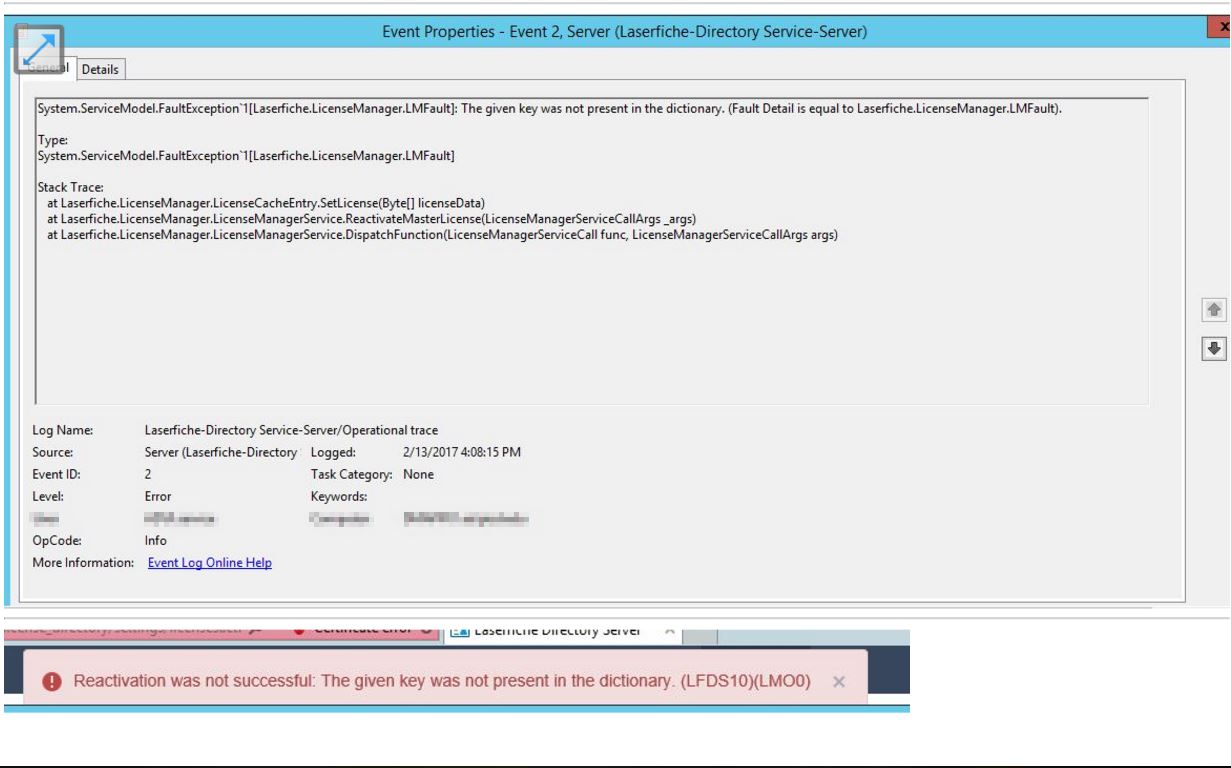Select the OpCode value Info
Image resolution: width=1231 pixels, height=768 pixels.
pyautogui.click(x=156, y=540)
